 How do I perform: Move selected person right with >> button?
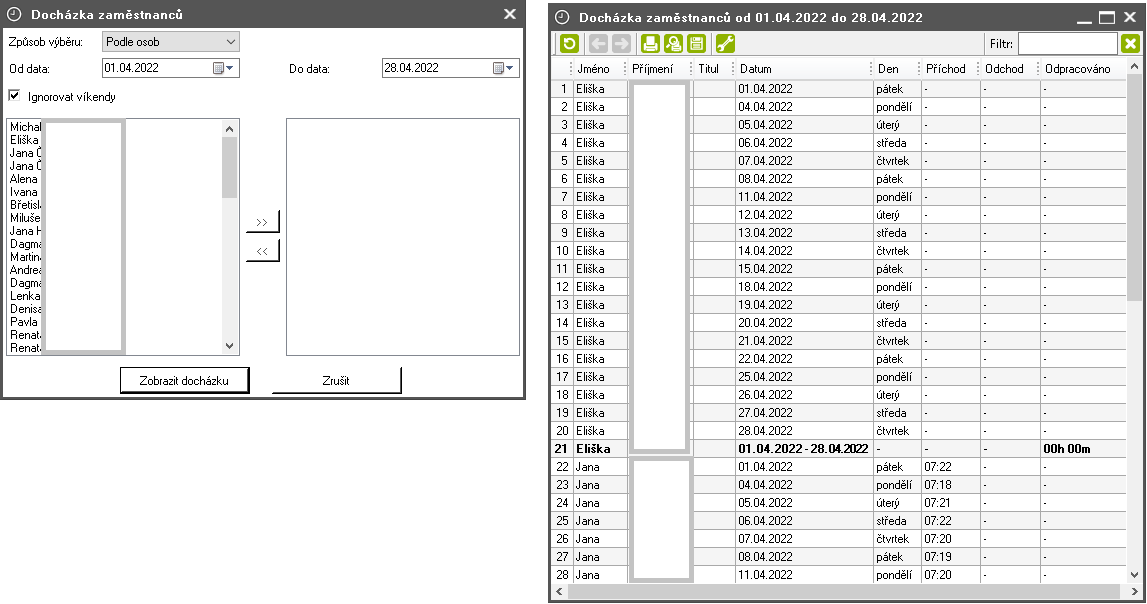pos(263,222)
